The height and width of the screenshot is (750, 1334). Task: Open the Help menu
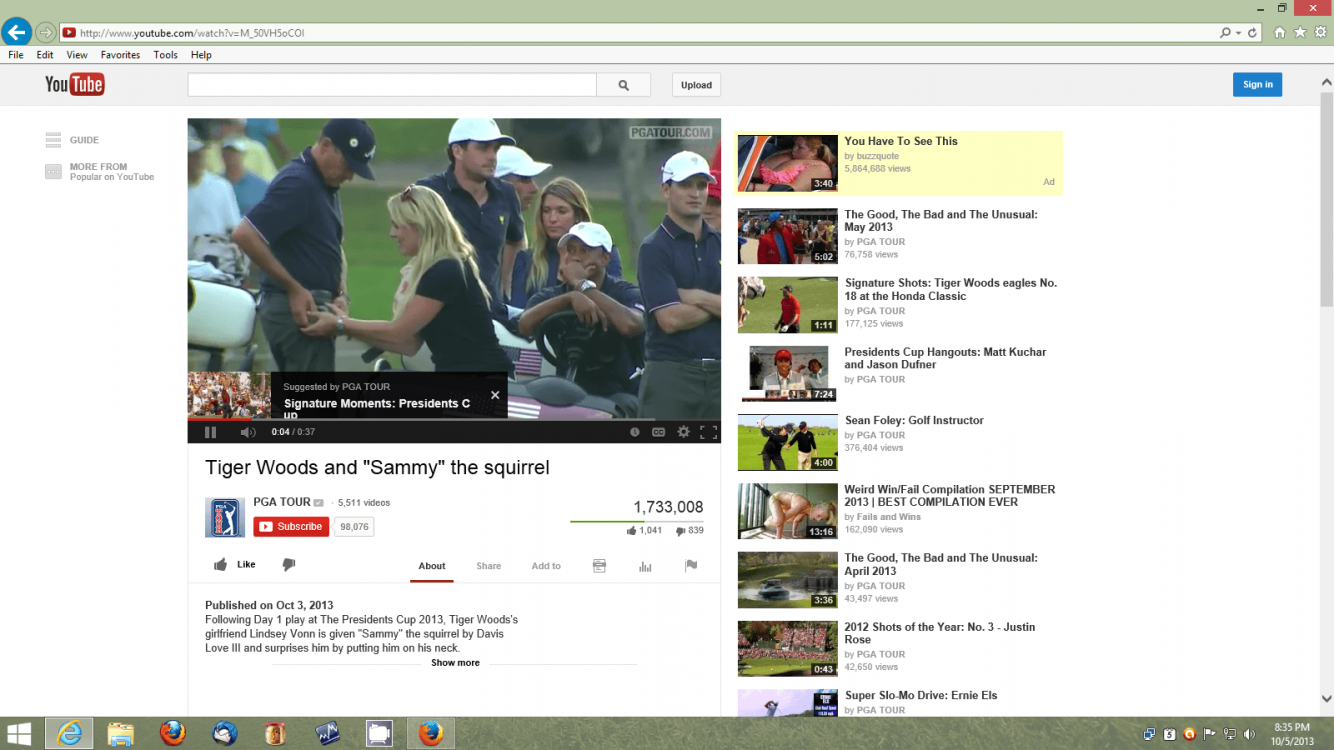pyautogui.click(x=201, y=55)
